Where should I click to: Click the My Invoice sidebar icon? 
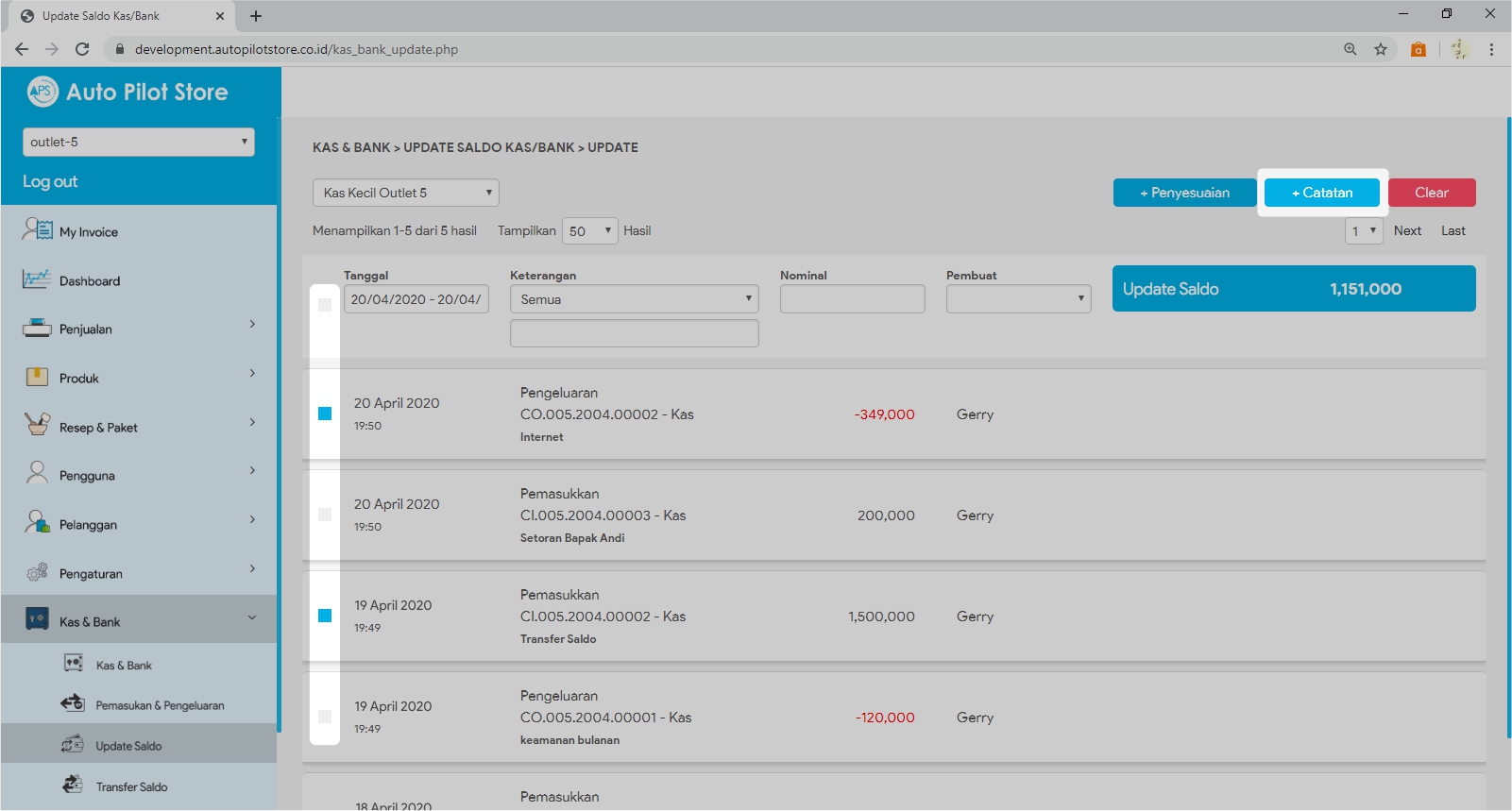point(38,229)
